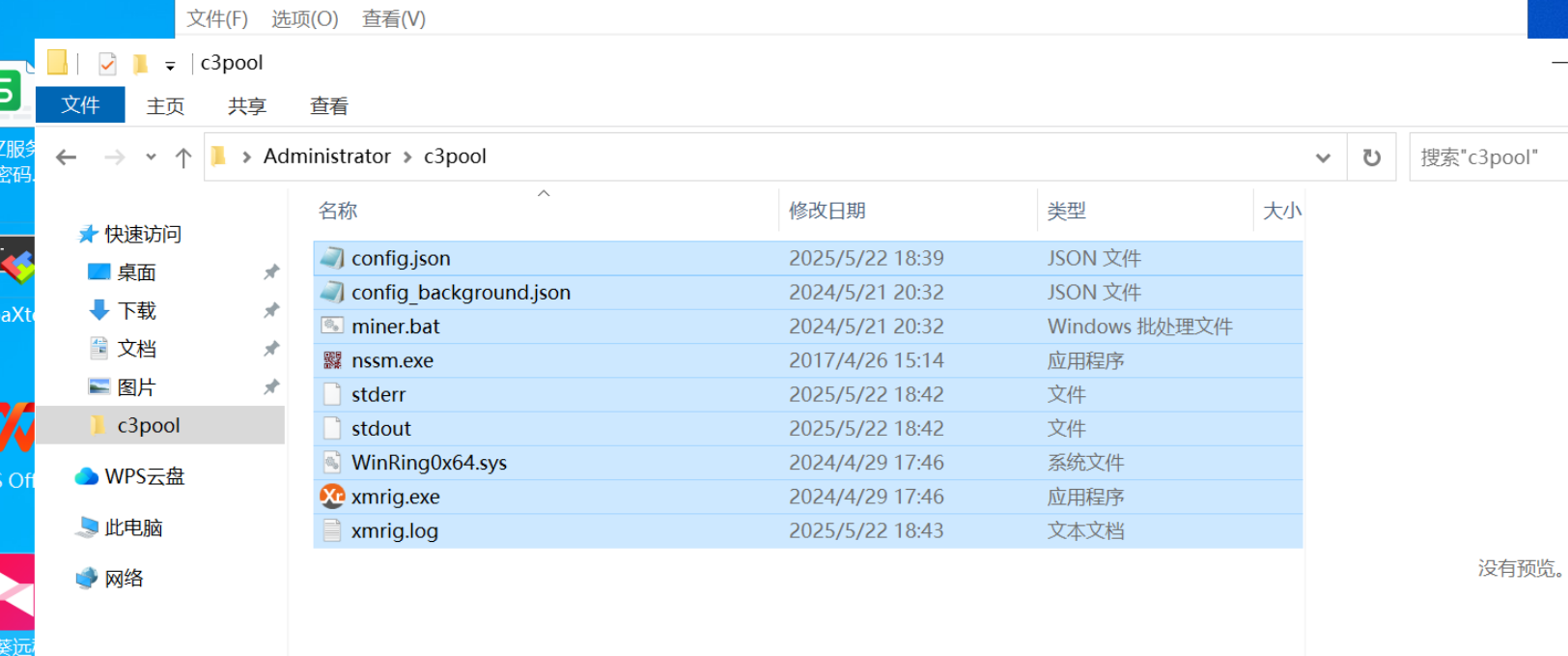Click the nssm.exe file name
This screenshot has height=656, width=1568.
[392, 360]
